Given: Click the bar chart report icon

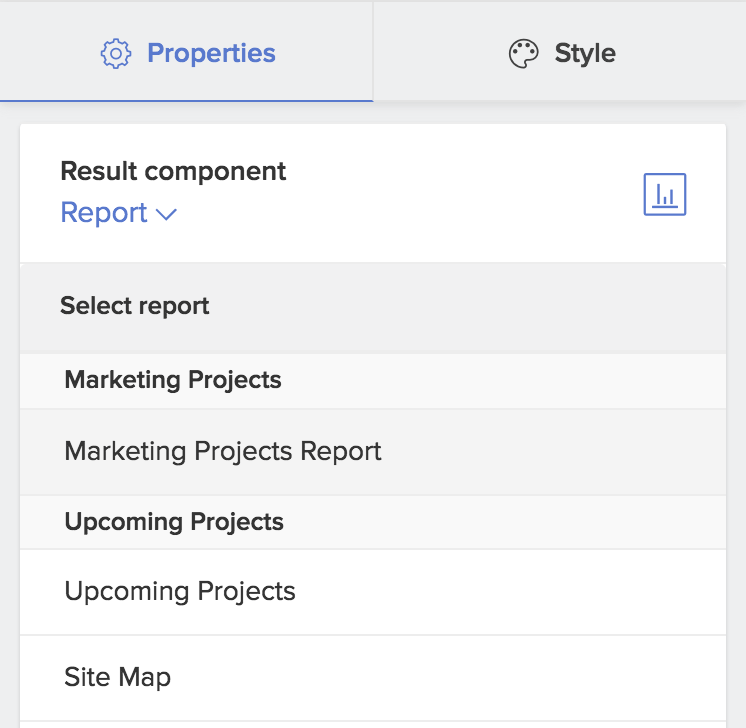Looking at the screenshot, I should point(664,194).
